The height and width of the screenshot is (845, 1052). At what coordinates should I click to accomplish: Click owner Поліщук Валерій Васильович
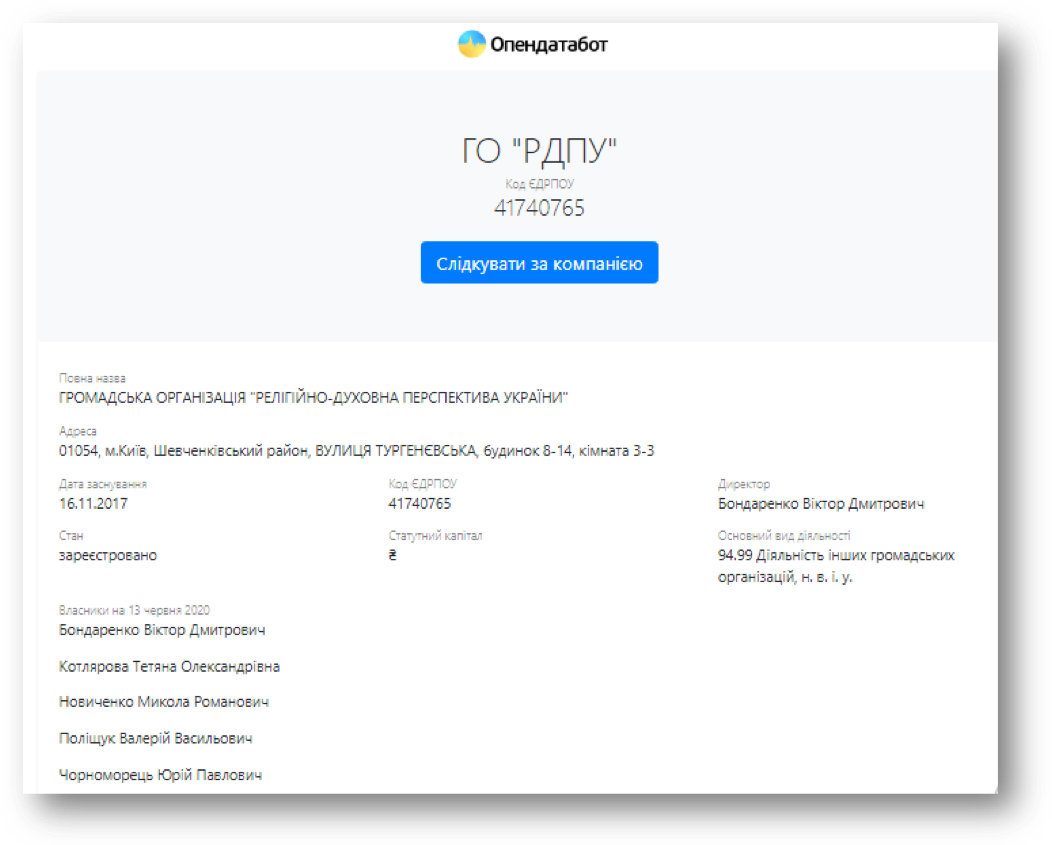pos(156,739)
